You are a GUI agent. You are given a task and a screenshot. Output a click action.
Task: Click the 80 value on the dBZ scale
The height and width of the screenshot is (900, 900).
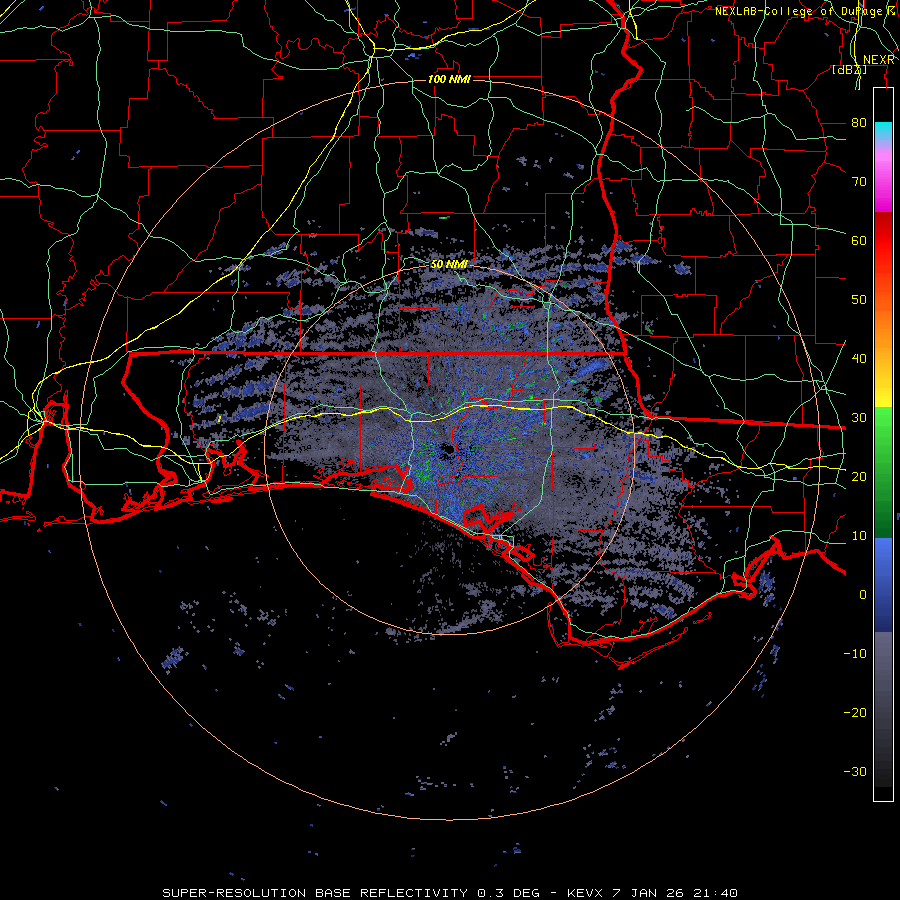(x=859, y=123)
